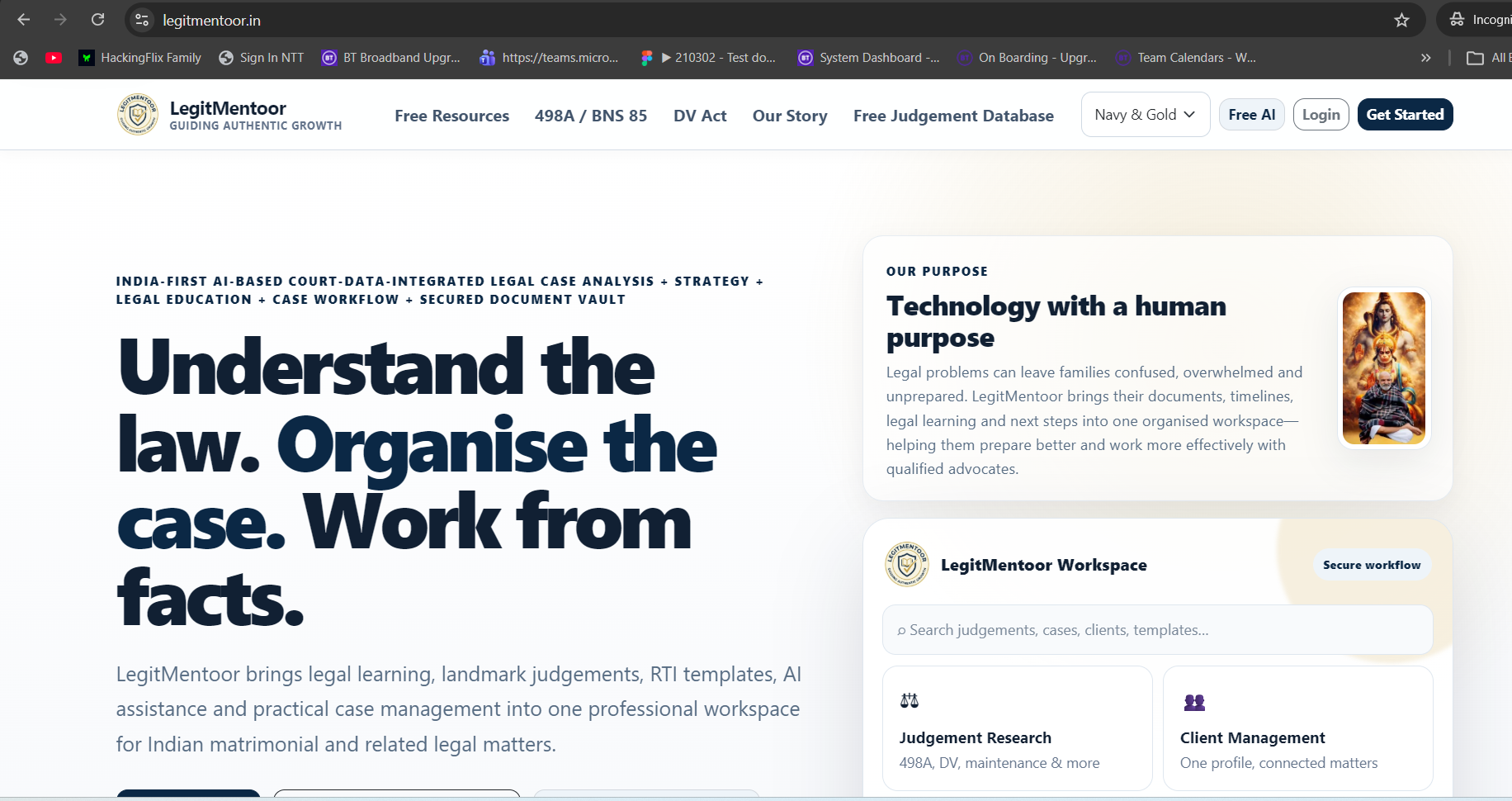
Task: Open Team Calendars bookmark
Action: pos(1186,58)
